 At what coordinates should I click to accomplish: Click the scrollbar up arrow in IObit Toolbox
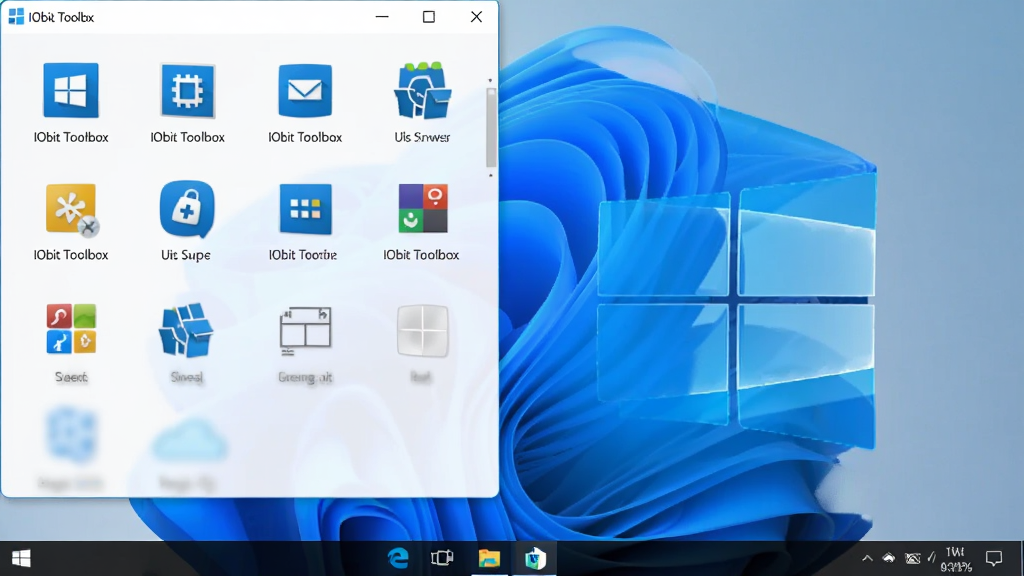[490, 80]
